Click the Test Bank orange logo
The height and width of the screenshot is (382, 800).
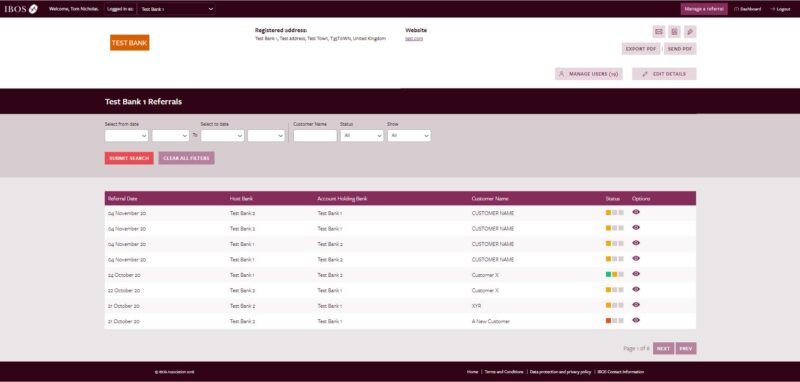[x=130, y=43]
